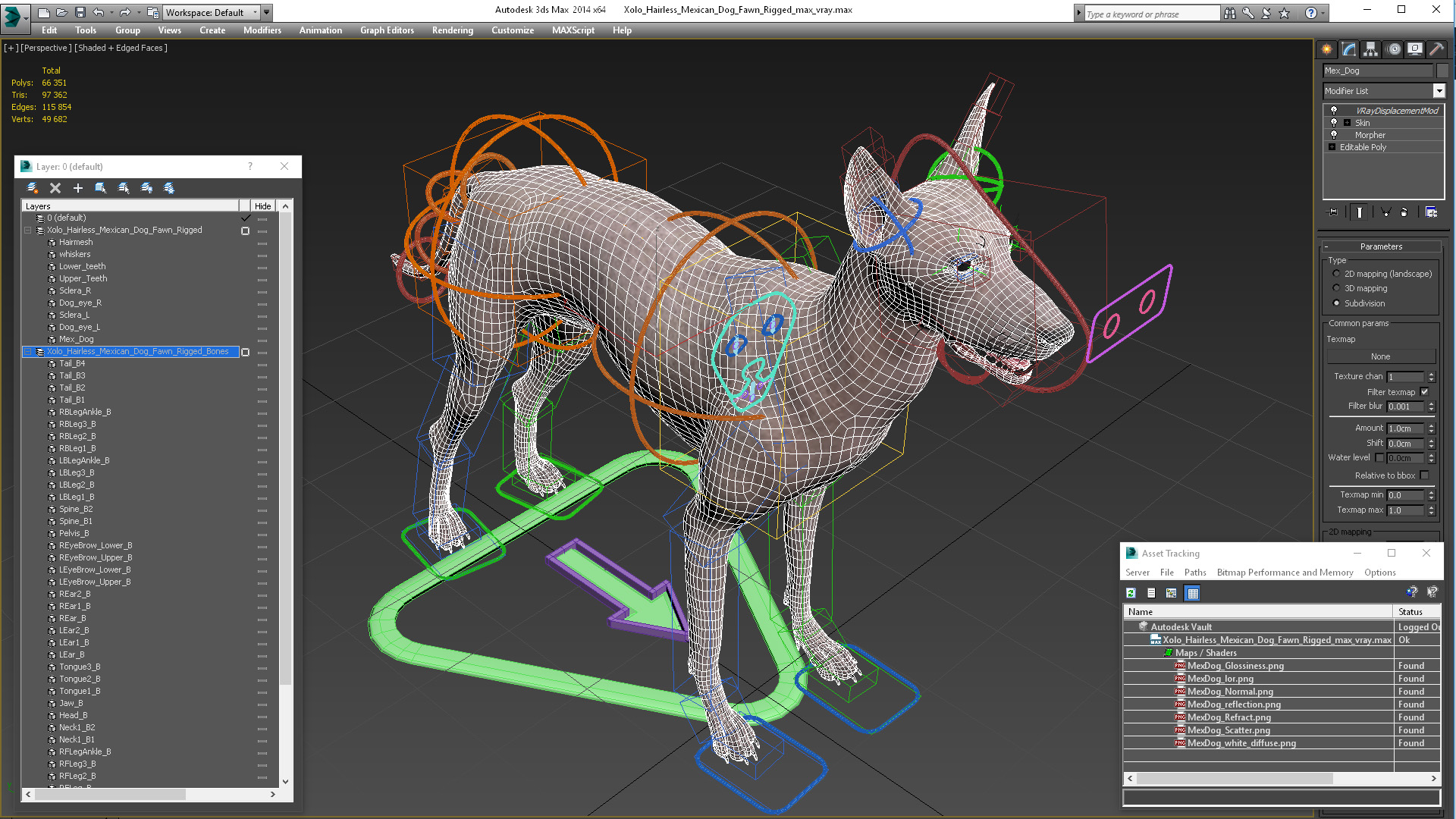
Task: Click the Redo arrow icon
Action: click(125, 12)
